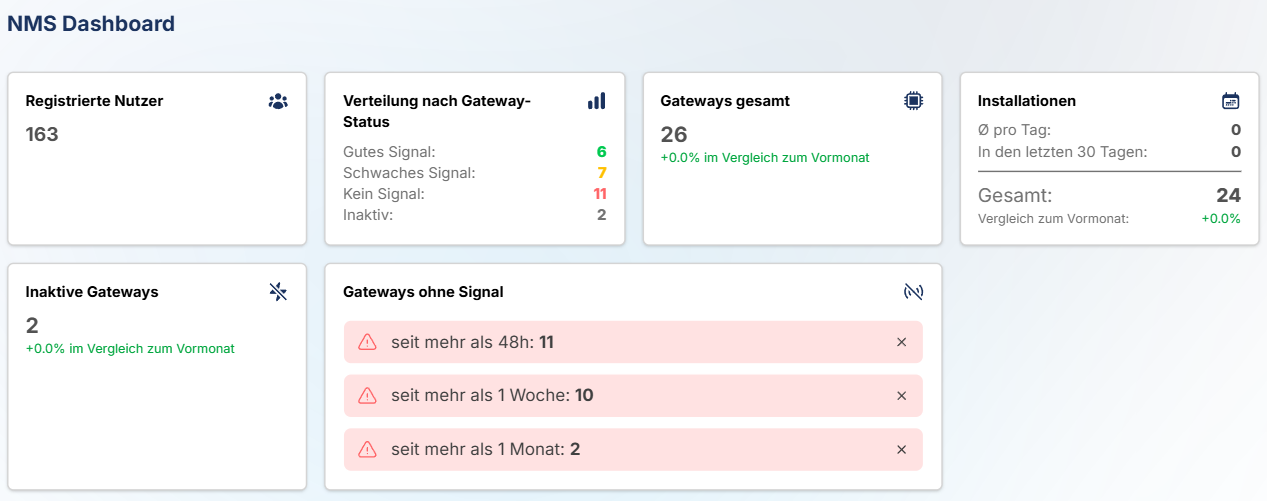
Task: Select the Schwaches Signal count of 7
Action: (x=601, y=173)
